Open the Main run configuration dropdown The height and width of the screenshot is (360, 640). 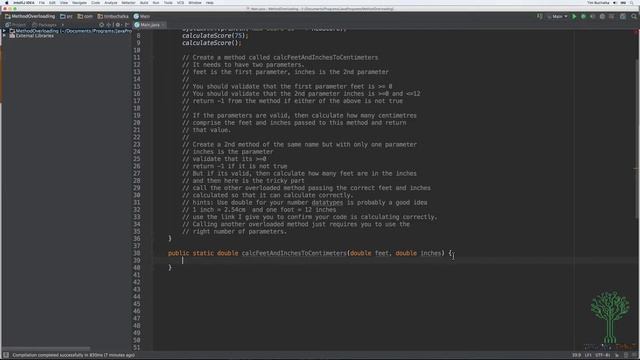[557, 16]
